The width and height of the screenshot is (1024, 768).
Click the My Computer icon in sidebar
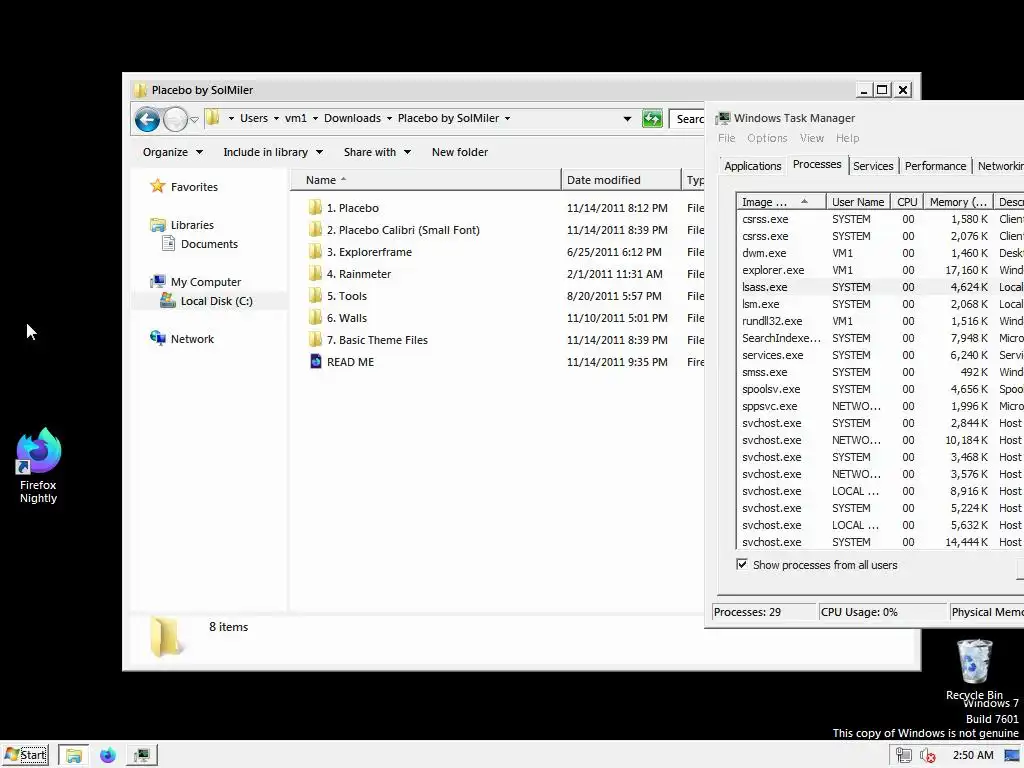(157, 281)
